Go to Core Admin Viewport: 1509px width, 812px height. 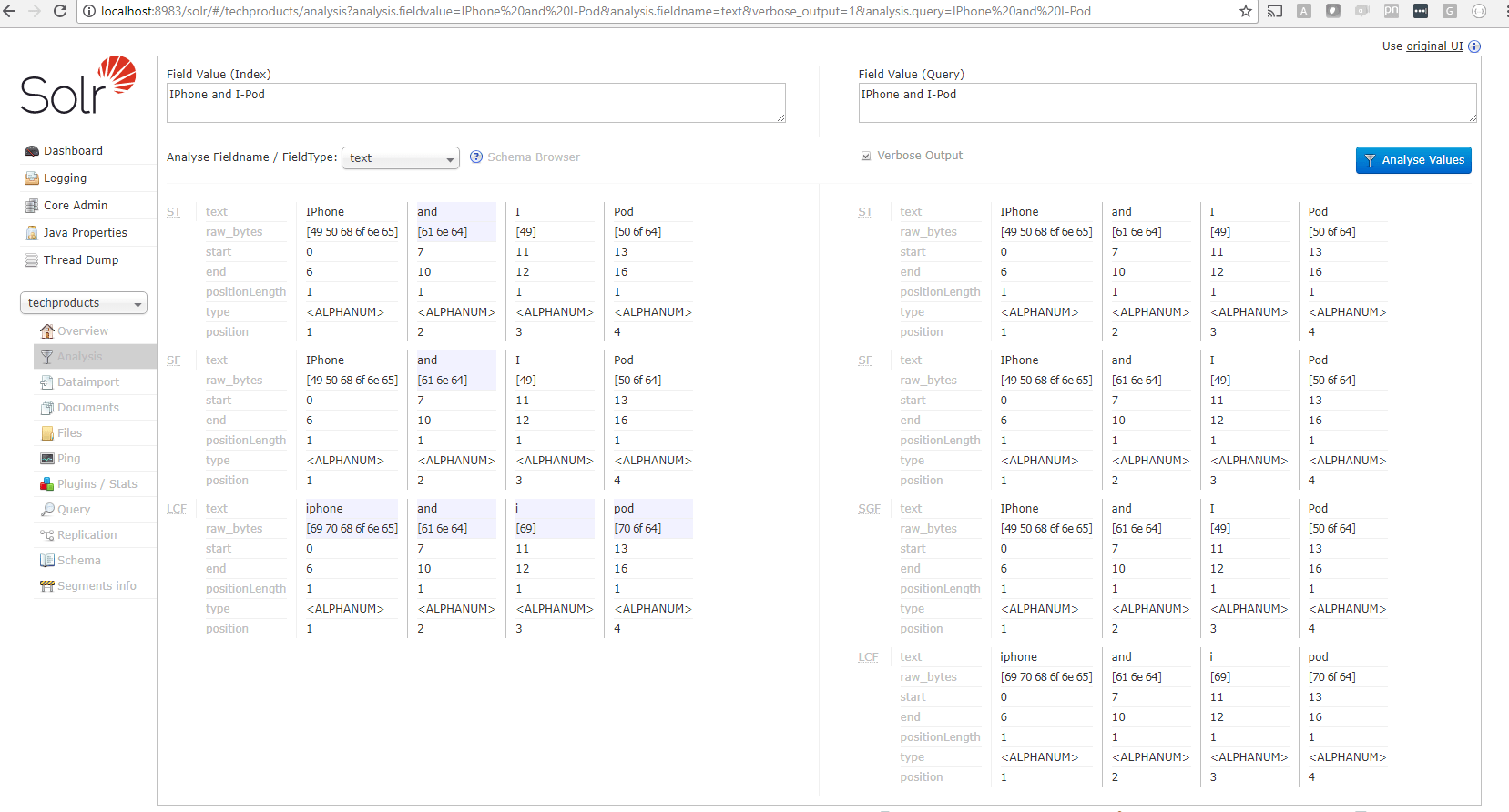76,206
